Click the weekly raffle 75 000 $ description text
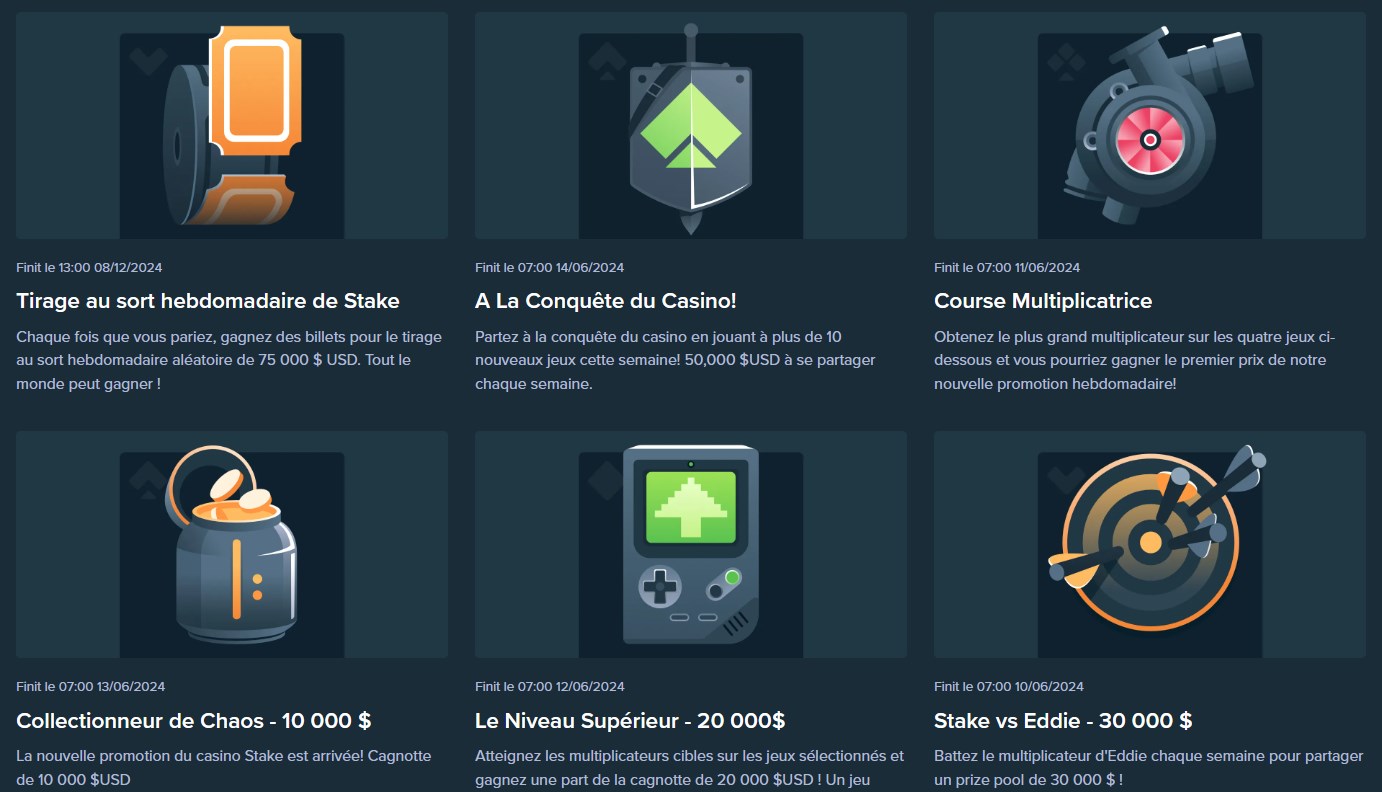This screenshot has width=1382, height=792. click(229, 360)
